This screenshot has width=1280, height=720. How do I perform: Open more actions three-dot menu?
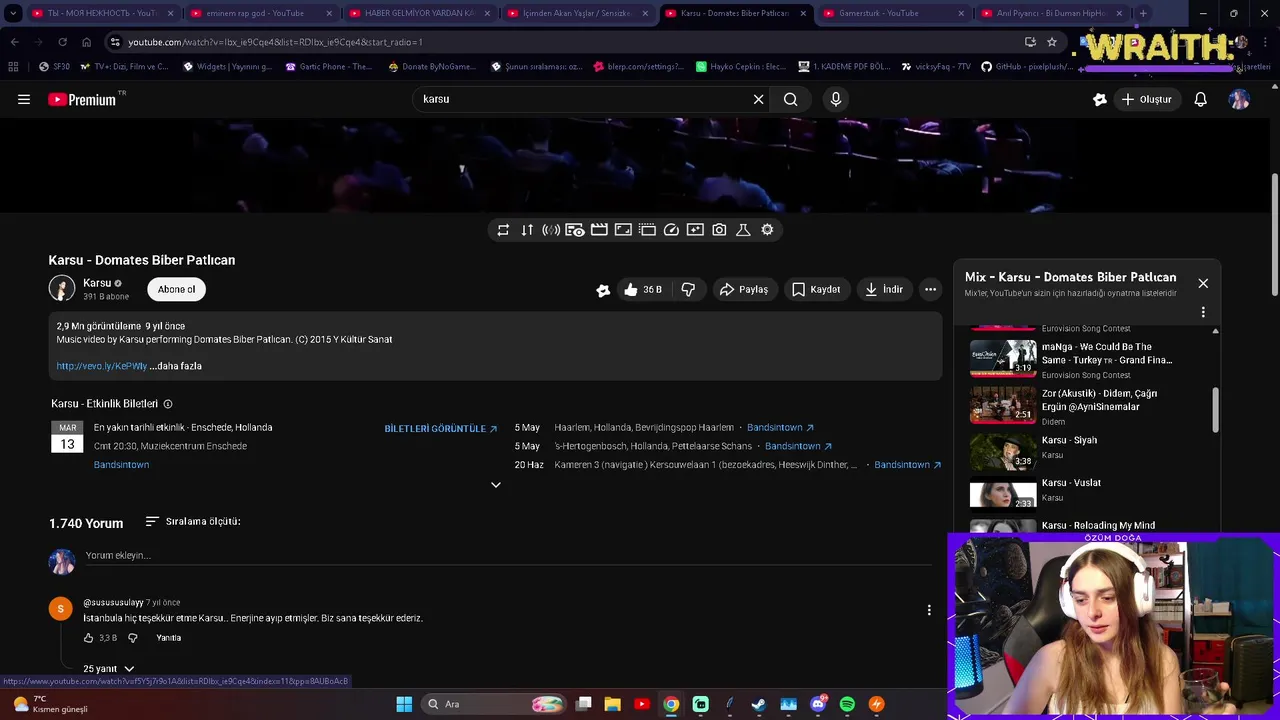(x=930, y=289)
